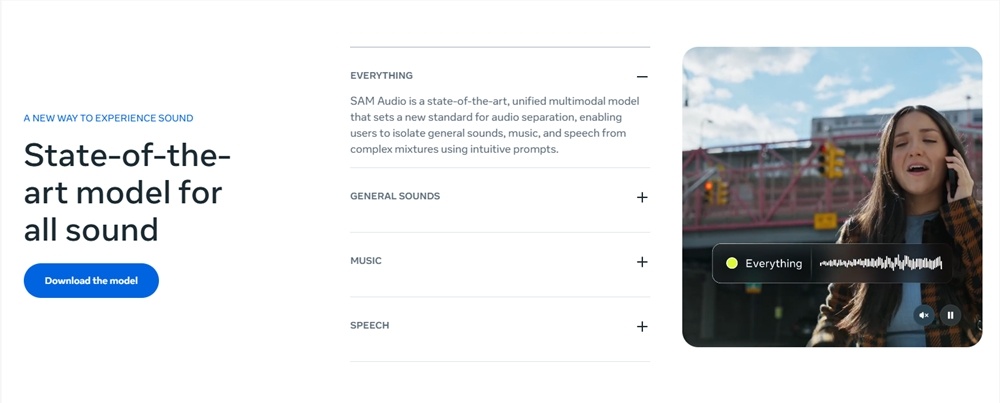This screenshot has height=403, width=1000.
Task: Collapse the Everything section minus icon
Action: point(642,77)
